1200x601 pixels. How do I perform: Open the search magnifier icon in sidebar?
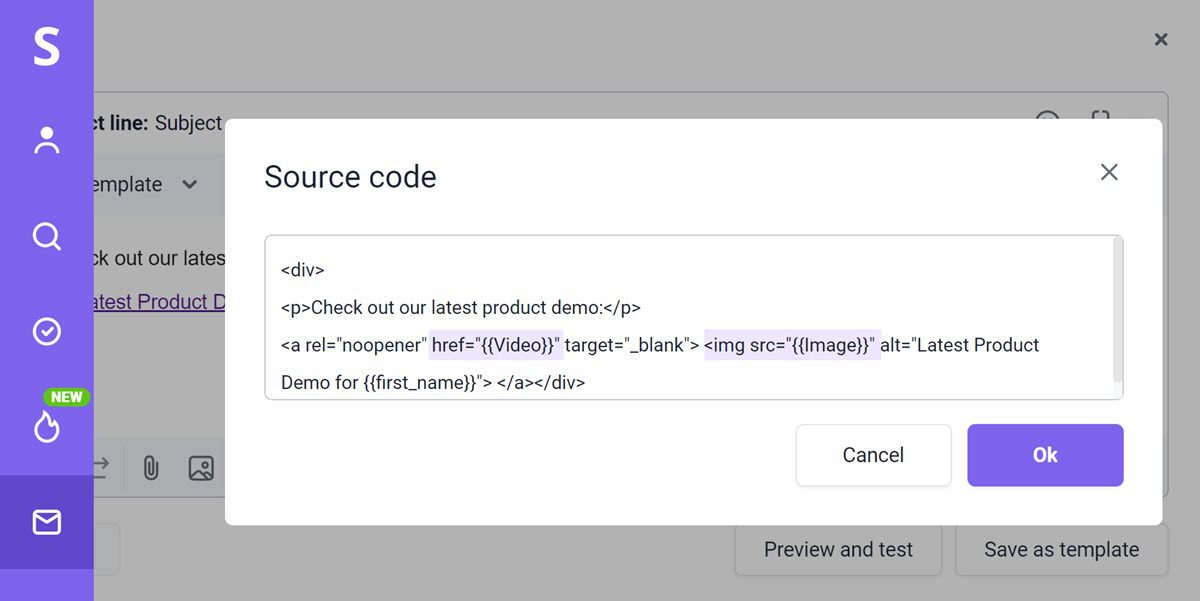tap(46, 237)
